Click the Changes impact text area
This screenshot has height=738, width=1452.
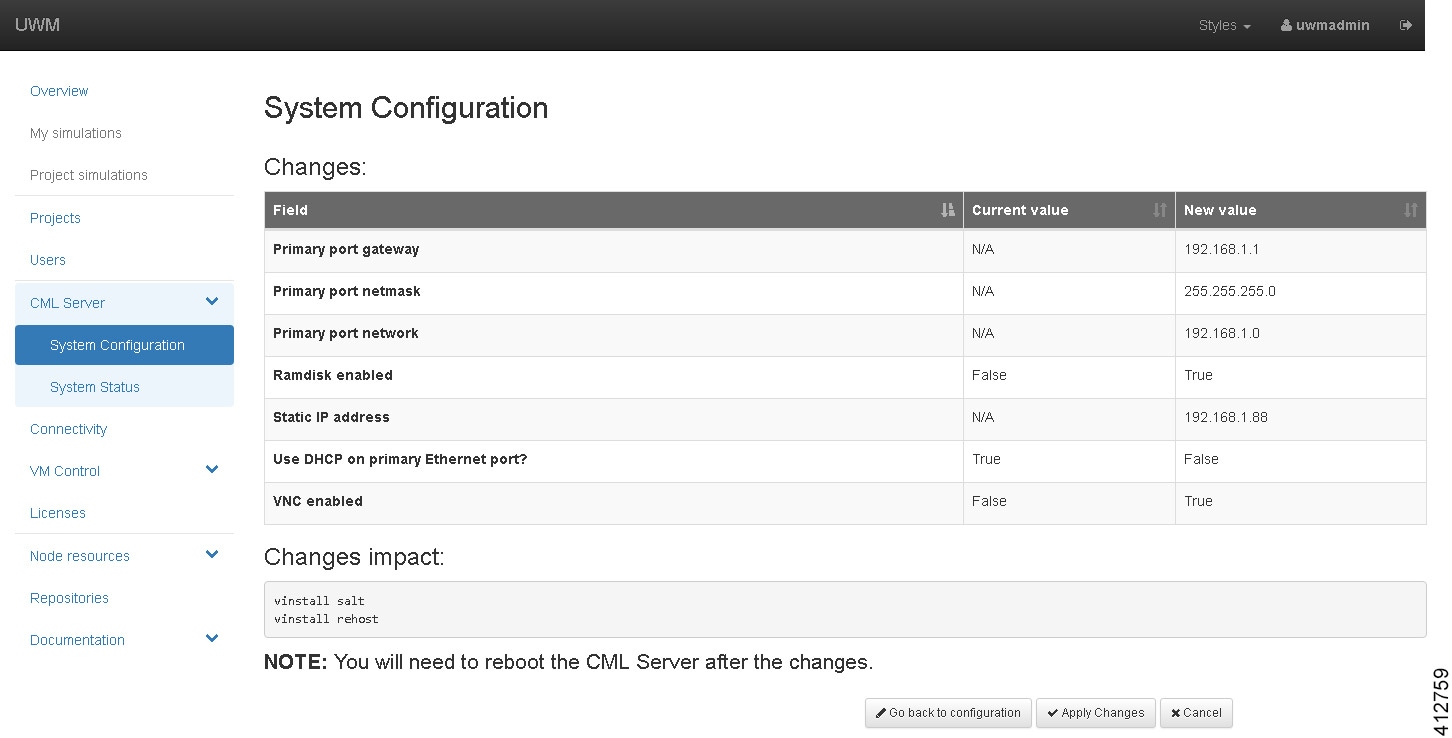point(844,609)
